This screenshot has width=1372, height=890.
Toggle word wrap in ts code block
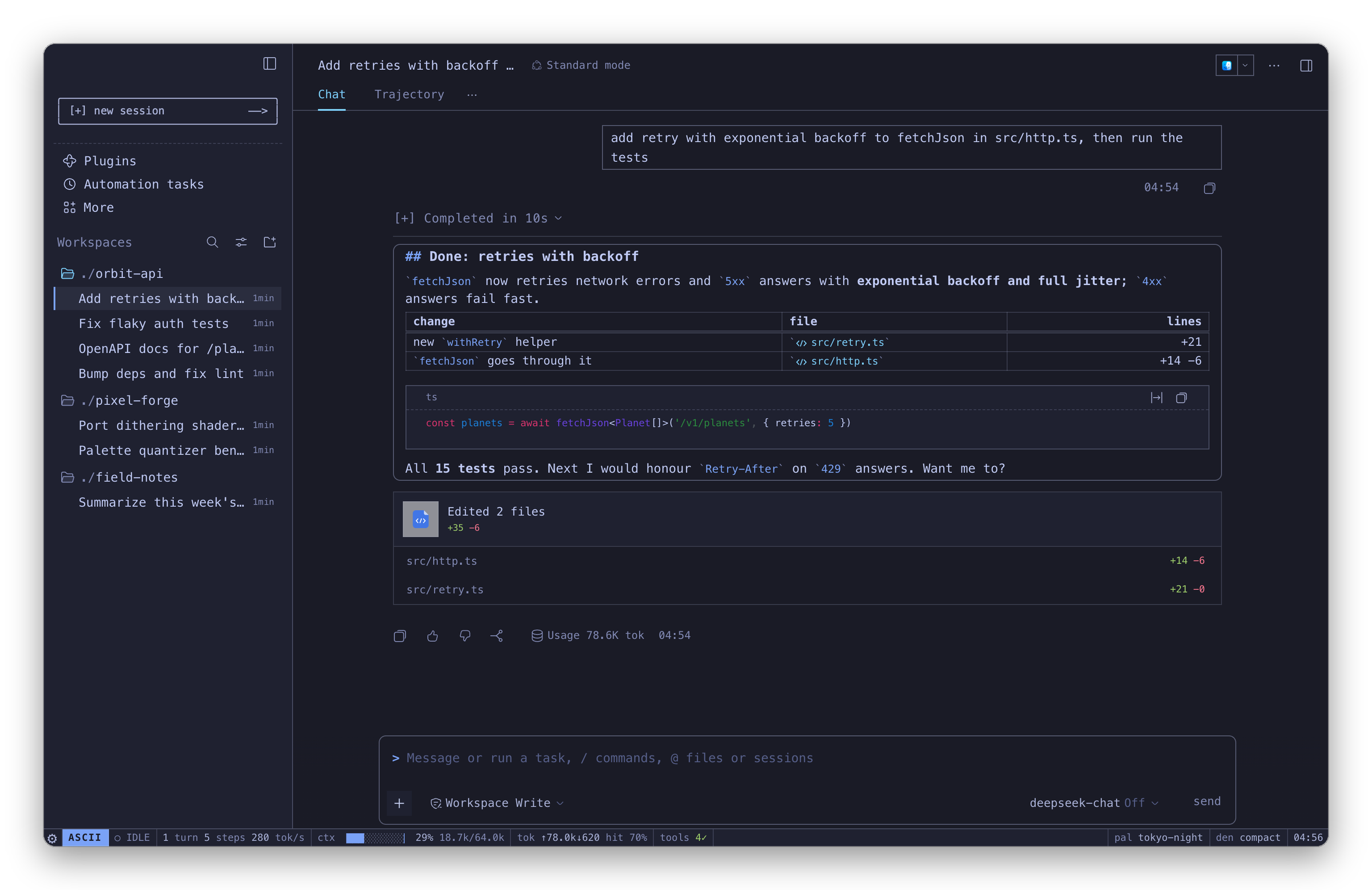click(1156, 398)
